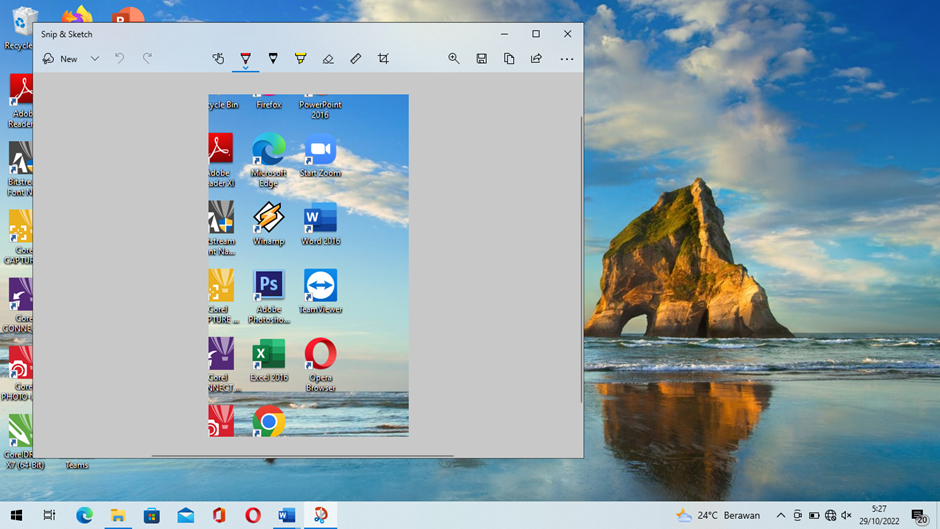This screenshot has height=529, width=940.
Task: Select the Corel CAPTURE desktop shortcut
Action: pyautogui.click(x=19, y=237)
